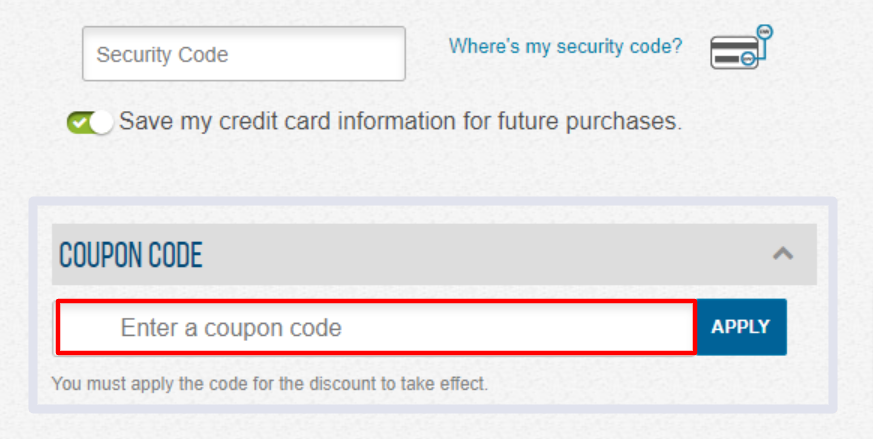The height and width of the screenshot is (439, 873).
Task: Click the up arrow in the Coupon Code header
Action: [783, 254]
